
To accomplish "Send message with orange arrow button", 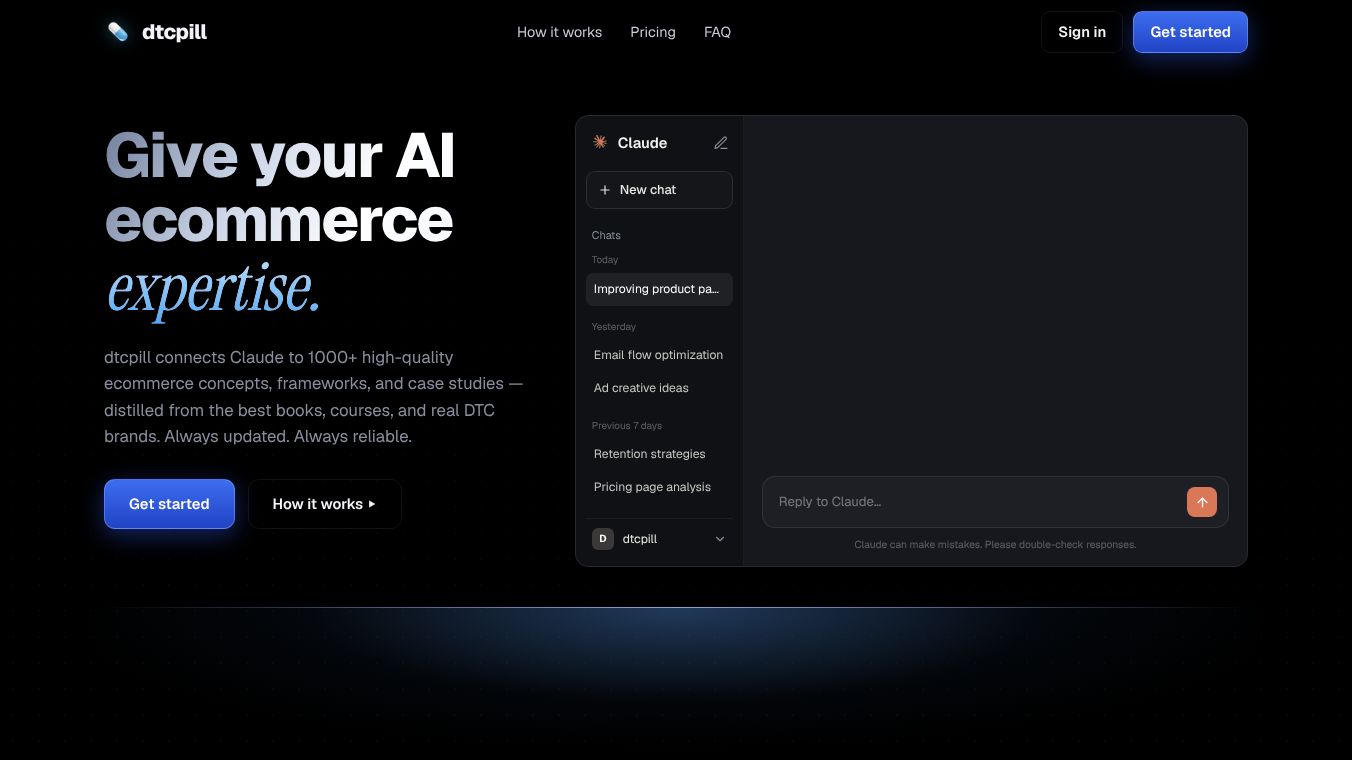I will pos(1202,502).
